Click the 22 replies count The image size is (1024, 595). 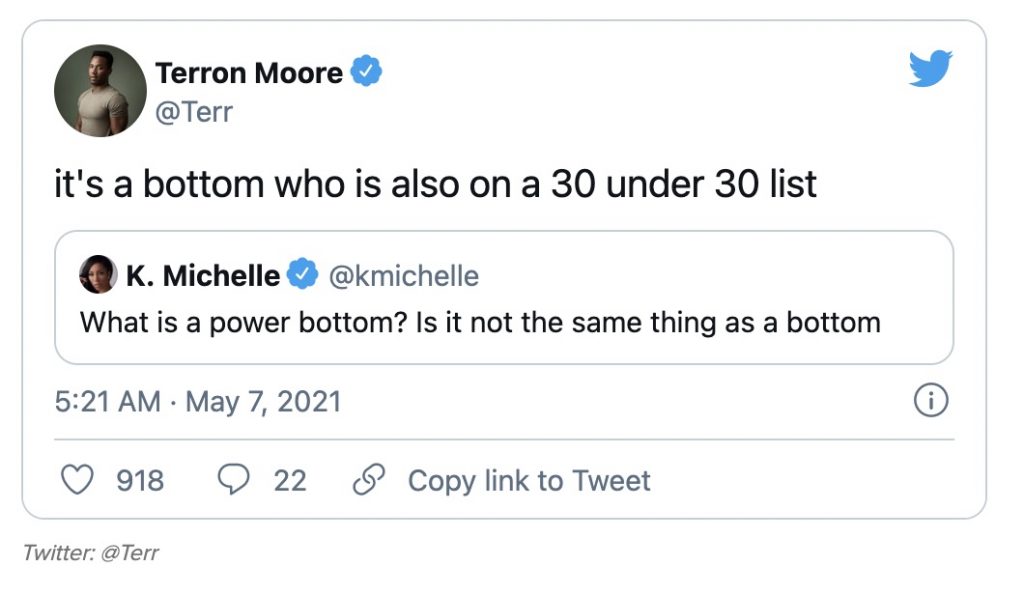point(290,481)
